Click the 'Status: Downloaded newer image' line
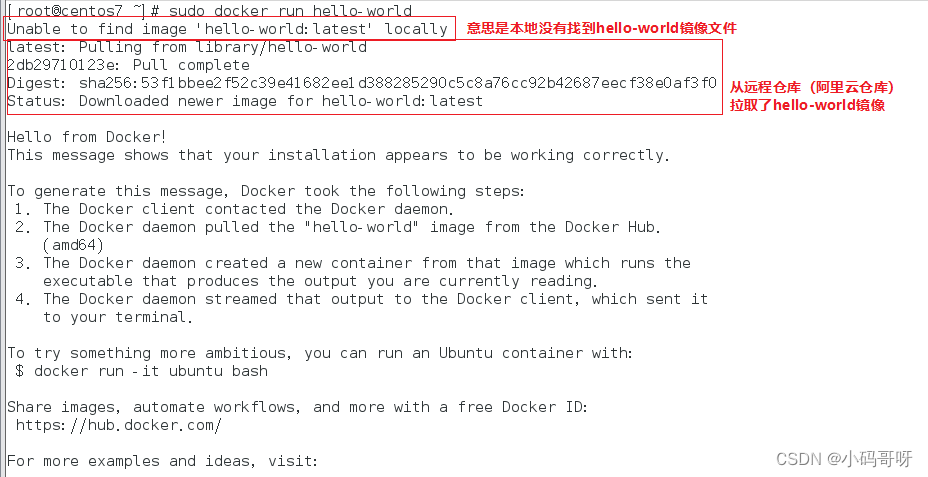This screenshot has height=477, width=928. tap(245, 101)
